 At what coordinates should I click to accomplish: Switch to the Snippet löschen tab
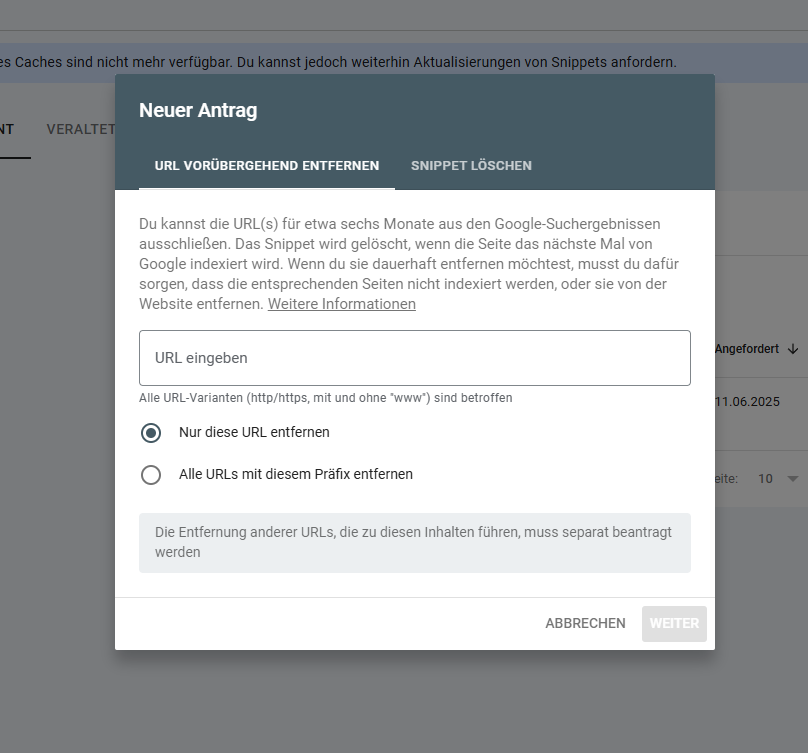pos(471,165)
